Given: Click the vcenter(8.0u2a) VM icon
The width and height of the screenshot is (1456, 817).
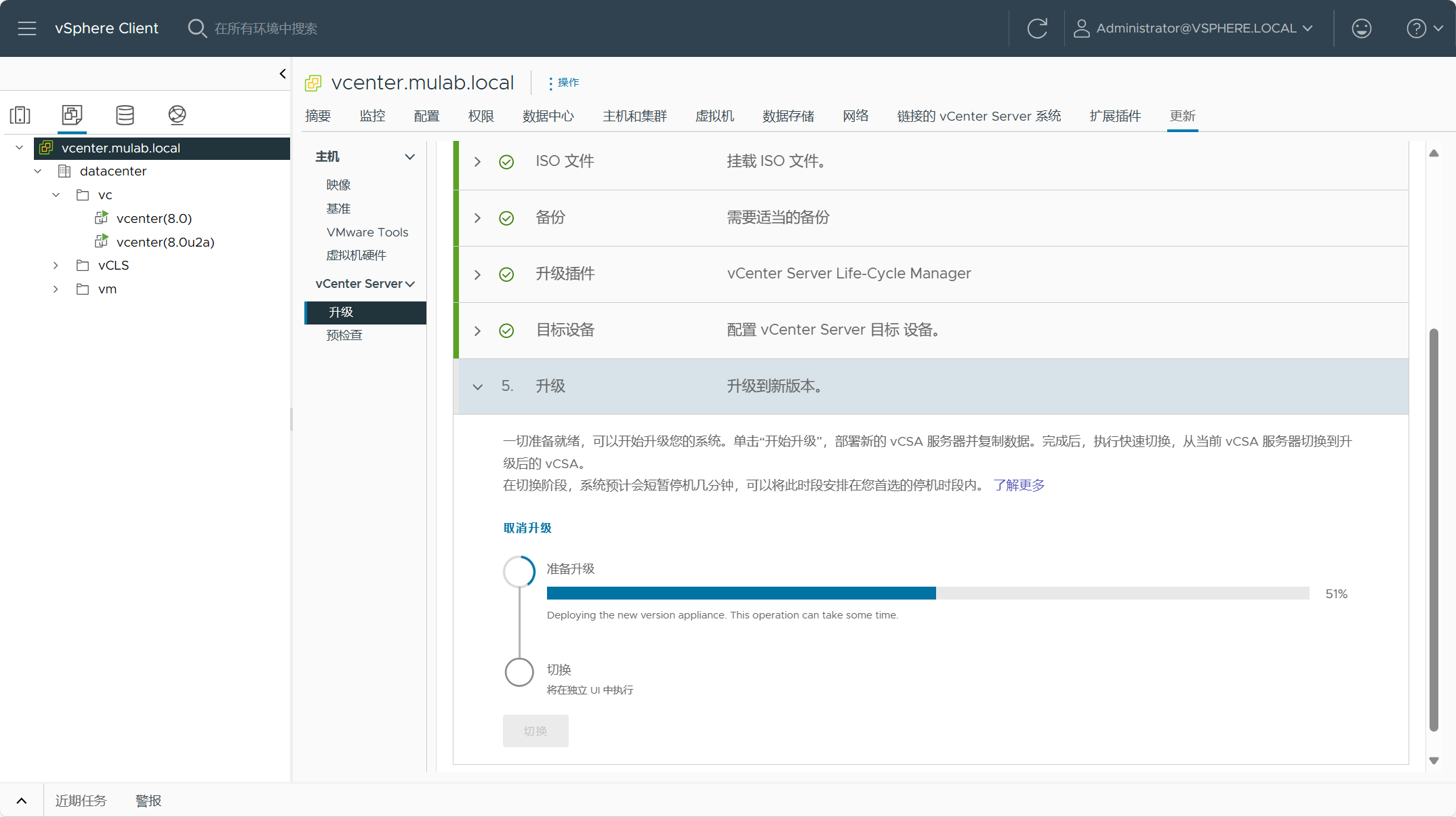Looking at the screenshot, I should (102, 242).
